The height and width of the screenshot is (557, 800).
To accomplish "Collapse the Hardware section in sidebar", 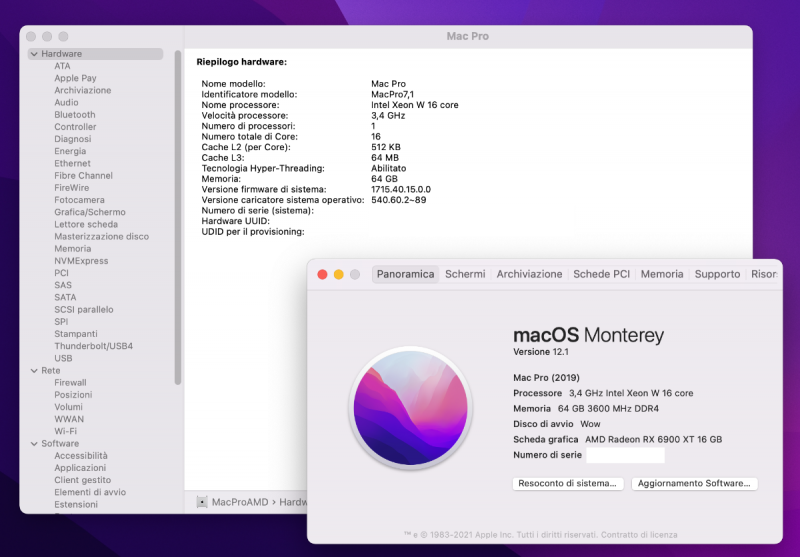I will (34, 54).
